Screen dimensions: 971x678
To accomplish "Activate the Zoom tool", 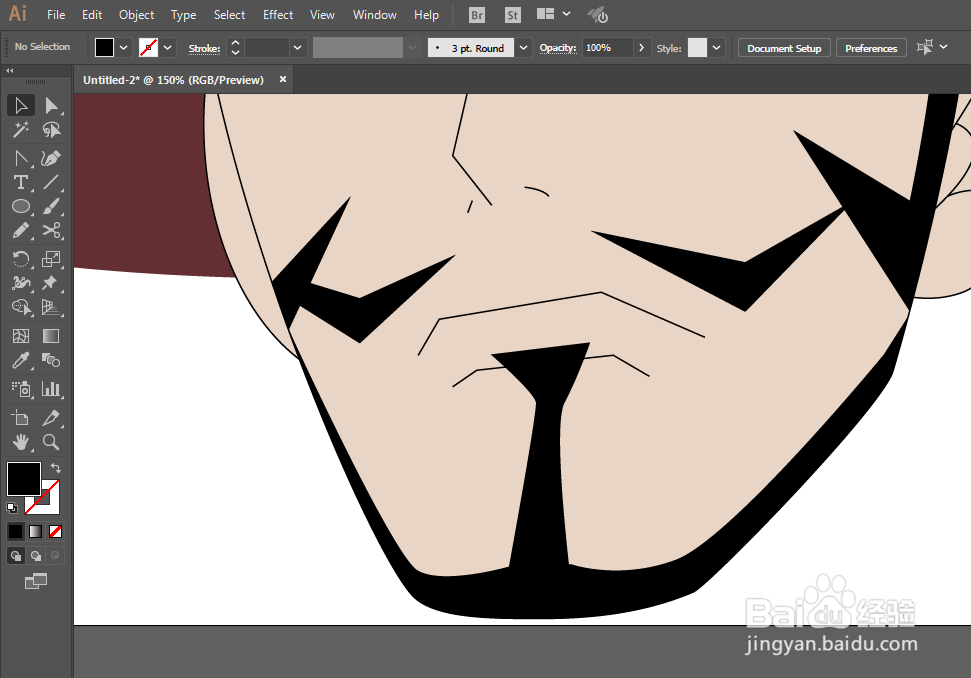I will pyautogui.click(x=51, y=442).
